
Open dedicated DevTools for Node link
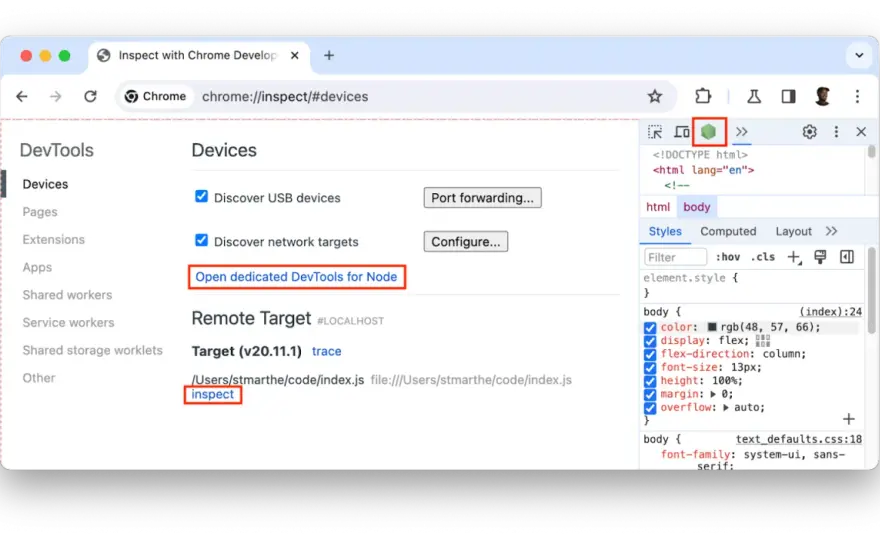coord(296,277)
